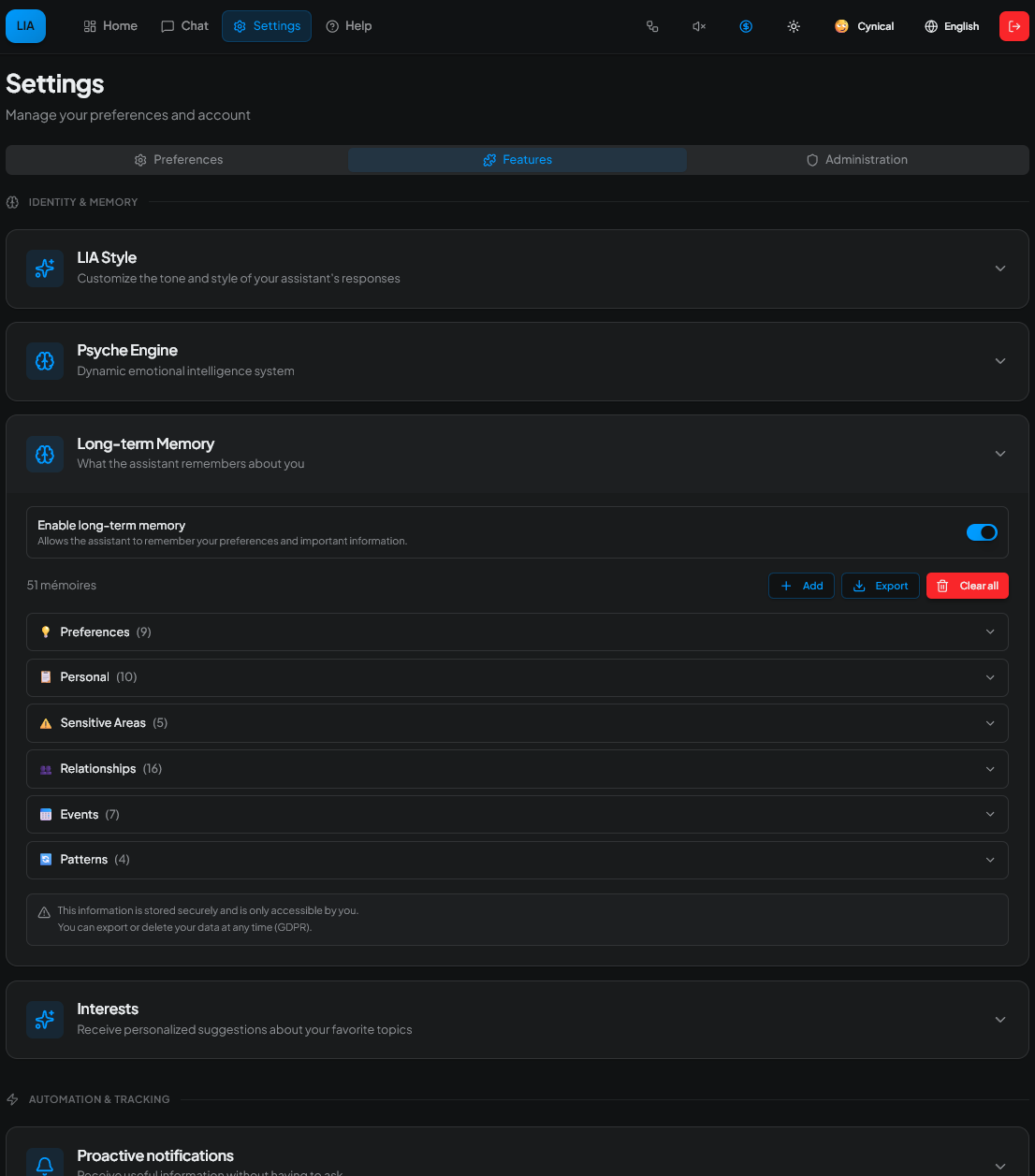Expand the Proactive notifications chevron
This screenshot has width=1035, height=1176.
1000,1166
